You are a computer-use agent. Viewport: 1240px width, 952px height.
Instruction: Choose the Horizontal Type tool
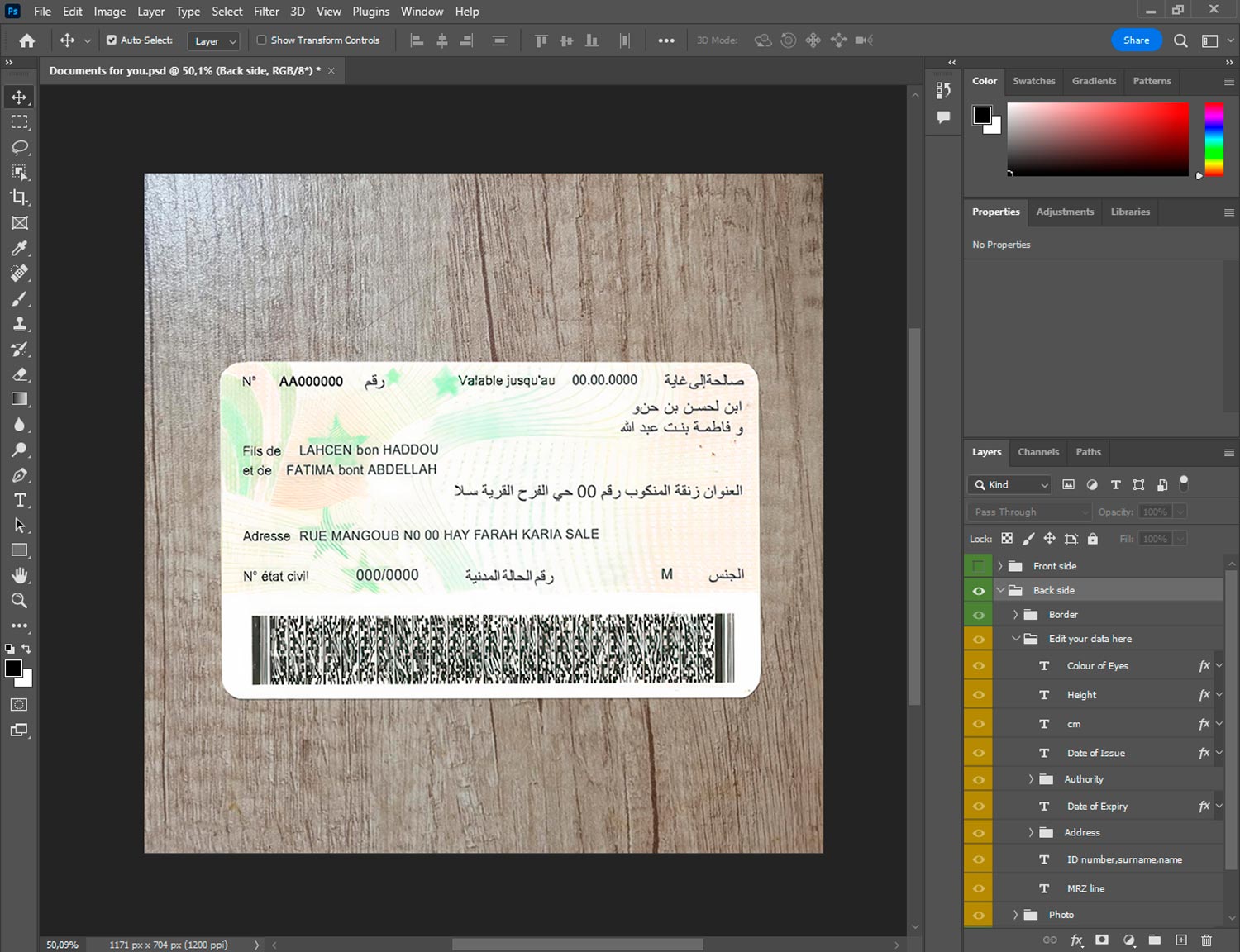[x=20, y=500]
